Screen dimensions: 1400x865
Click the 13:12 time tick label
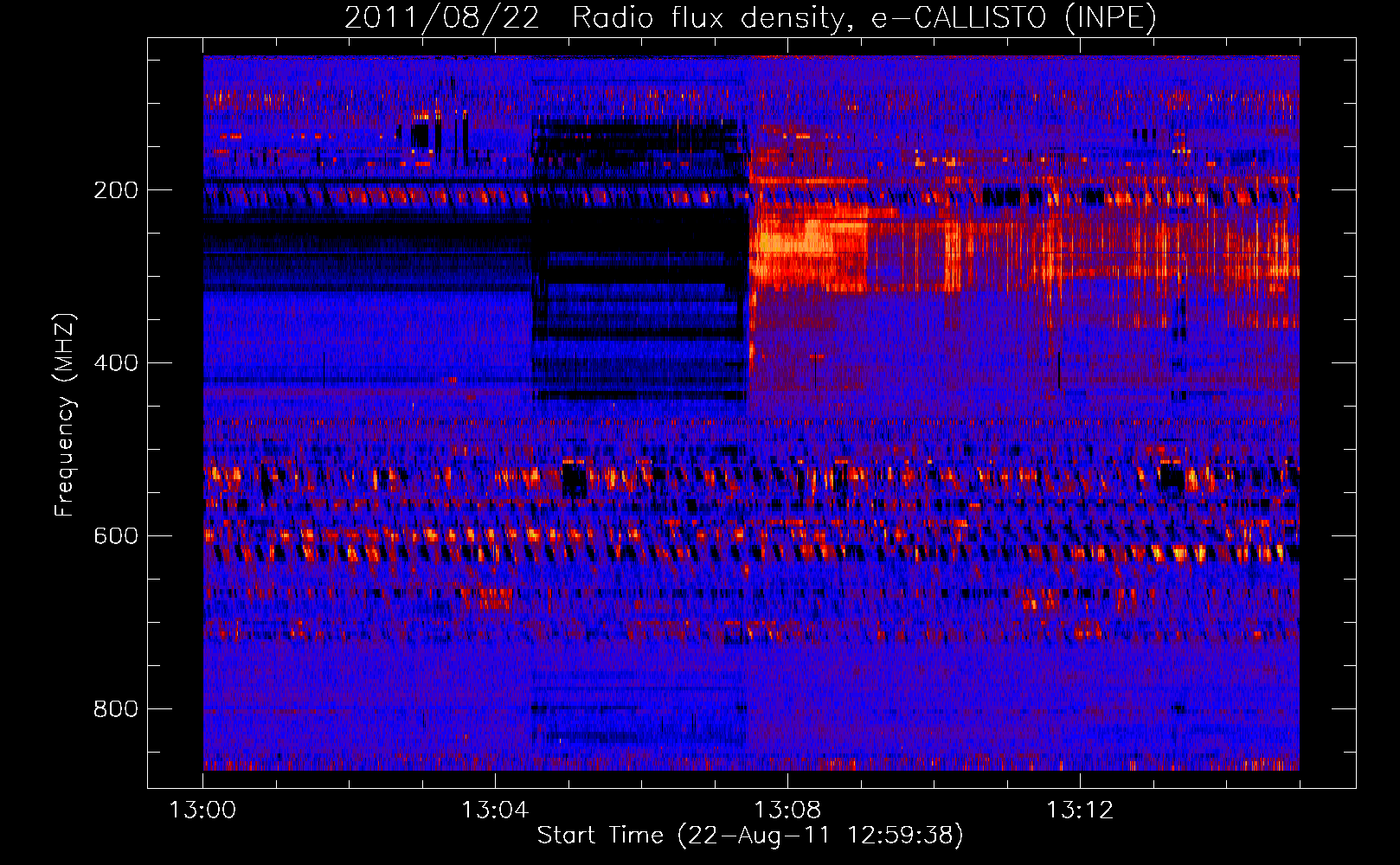pos(1080,811)
